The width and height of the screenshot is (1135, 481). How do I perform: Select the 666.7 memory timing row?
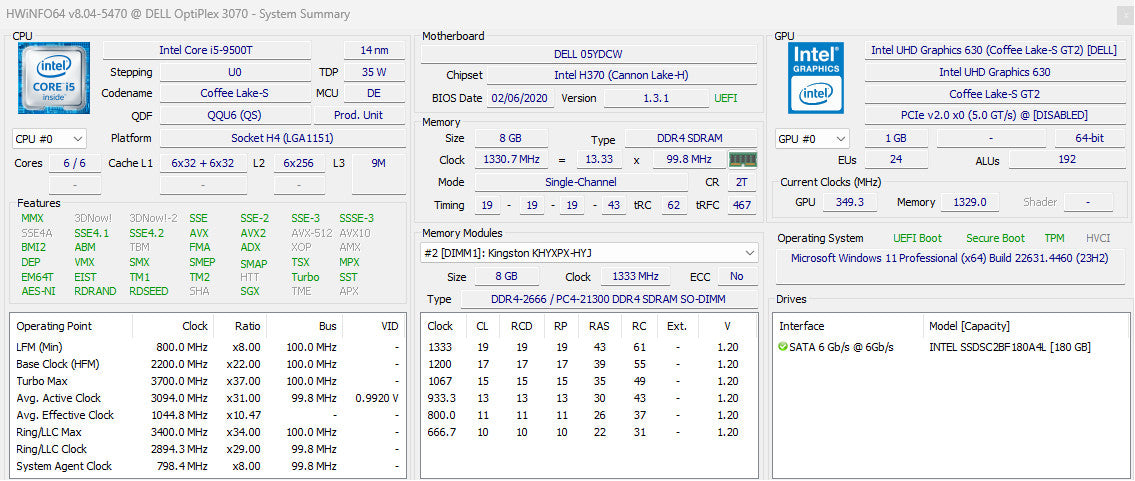(589, 432)
